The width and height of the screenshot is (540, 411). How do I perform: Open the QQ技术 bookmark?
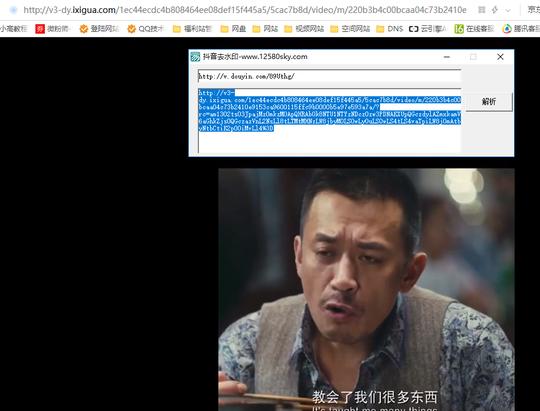145,29
